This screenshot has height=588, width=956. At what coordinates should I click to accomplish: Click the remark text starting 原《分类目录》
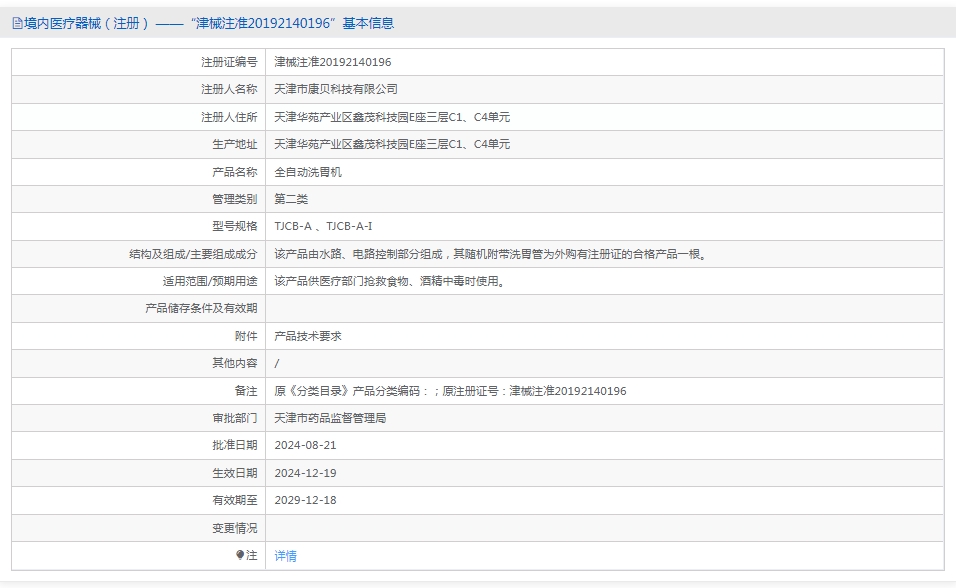click(450, 391)
